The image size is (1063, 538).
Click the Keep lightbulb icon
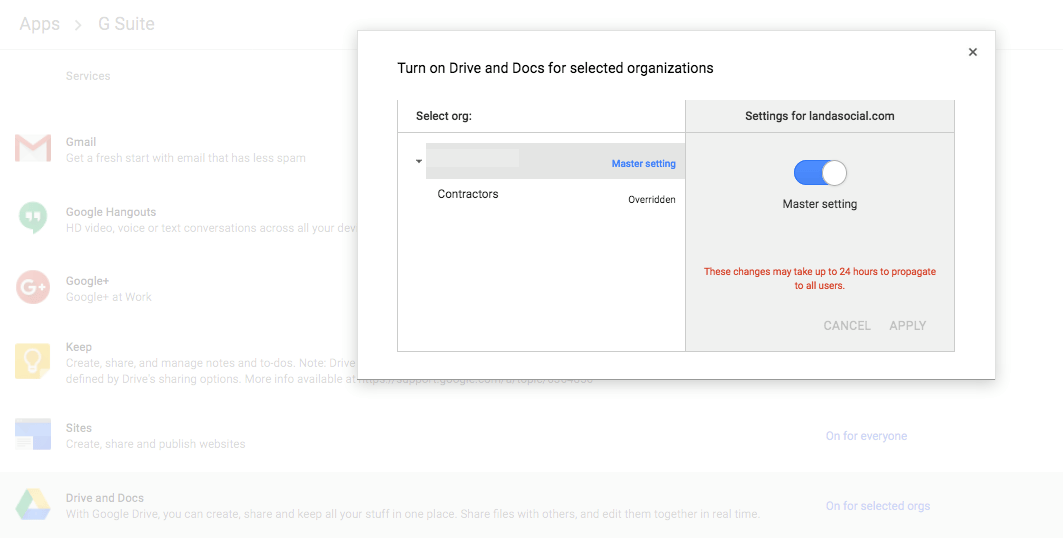point(33,360)
